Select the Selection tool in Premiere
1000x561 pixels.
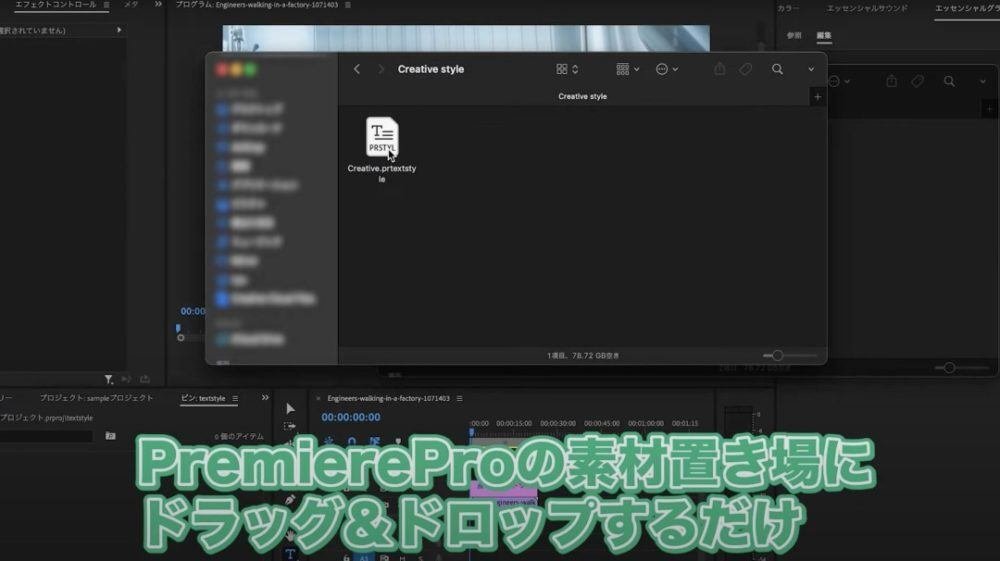click(x=290, y=409)
